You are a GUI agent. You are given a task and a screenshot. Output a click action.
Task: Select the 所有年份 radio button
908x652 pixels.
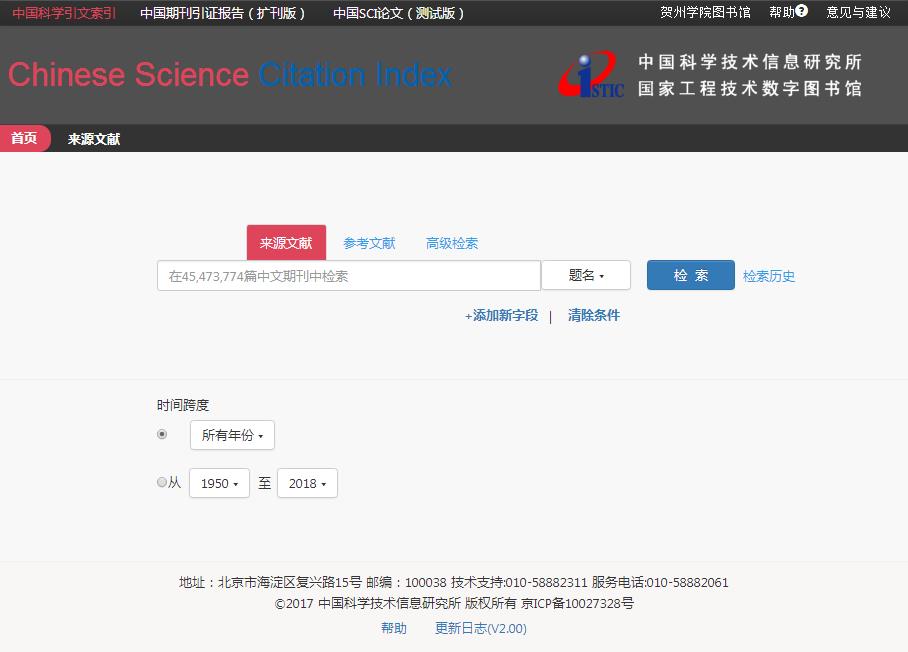(162, 434)
